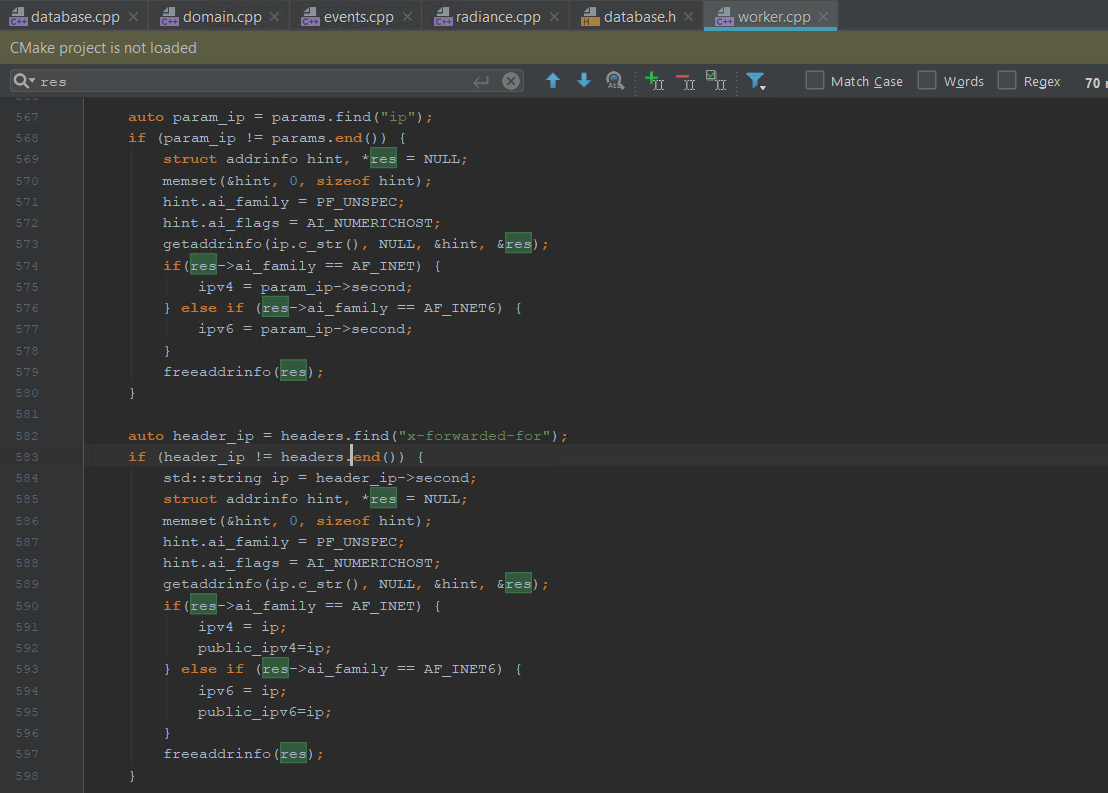This screenshot has height=793, width=1108.
Task: Click 'AF_INET6' on line 576
Action: (x=459, y=308)
